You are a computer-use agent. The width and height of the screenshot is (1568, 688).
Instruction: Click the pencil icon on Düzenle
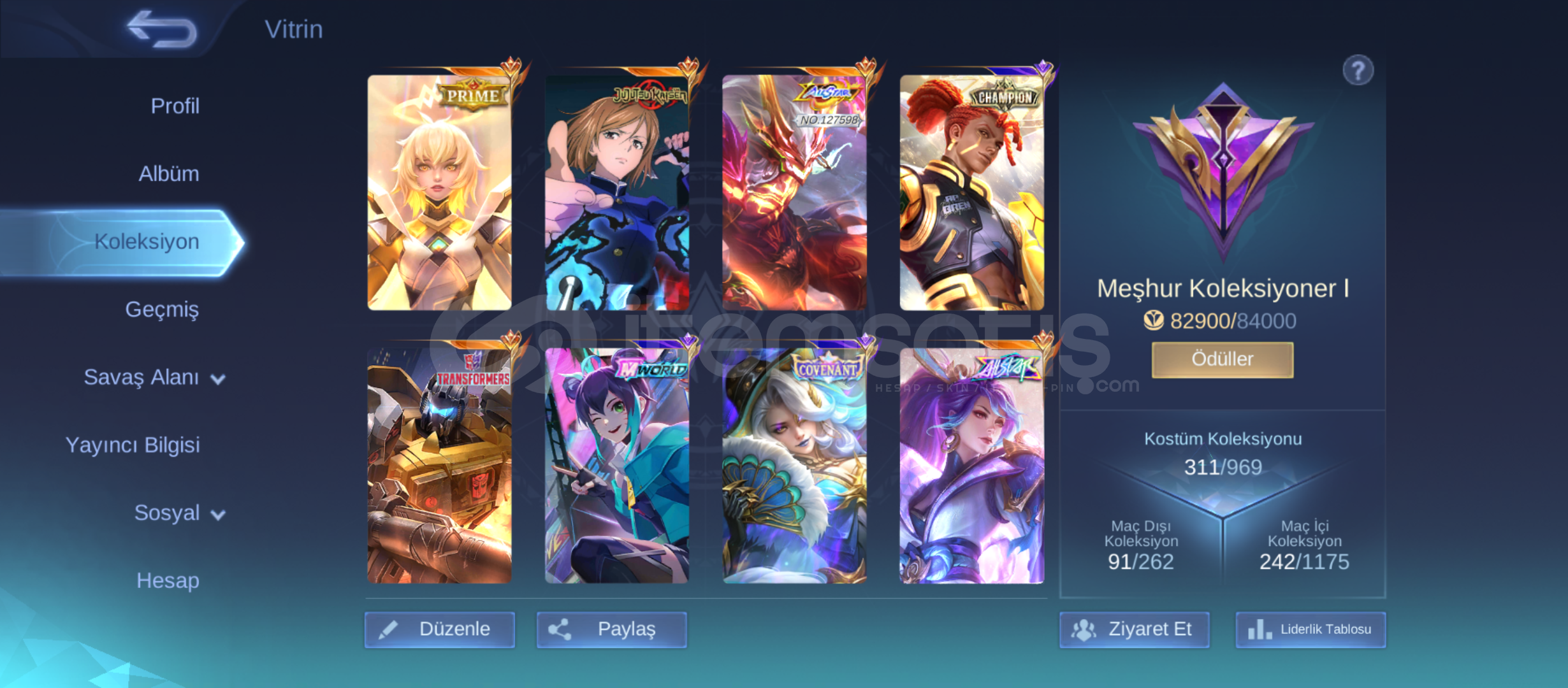[x=388, y=629]
